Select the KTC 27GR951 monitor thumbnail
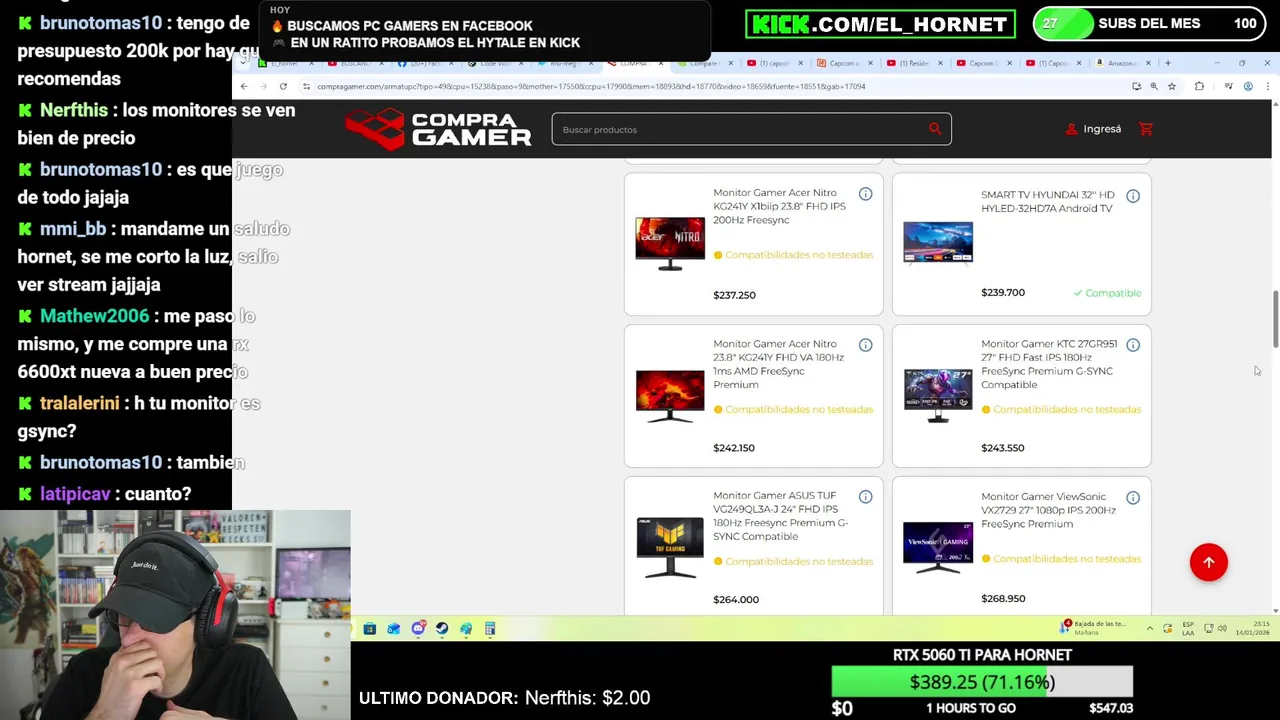Viewport: 1280px width, 720px height. (x=938, y=395)
